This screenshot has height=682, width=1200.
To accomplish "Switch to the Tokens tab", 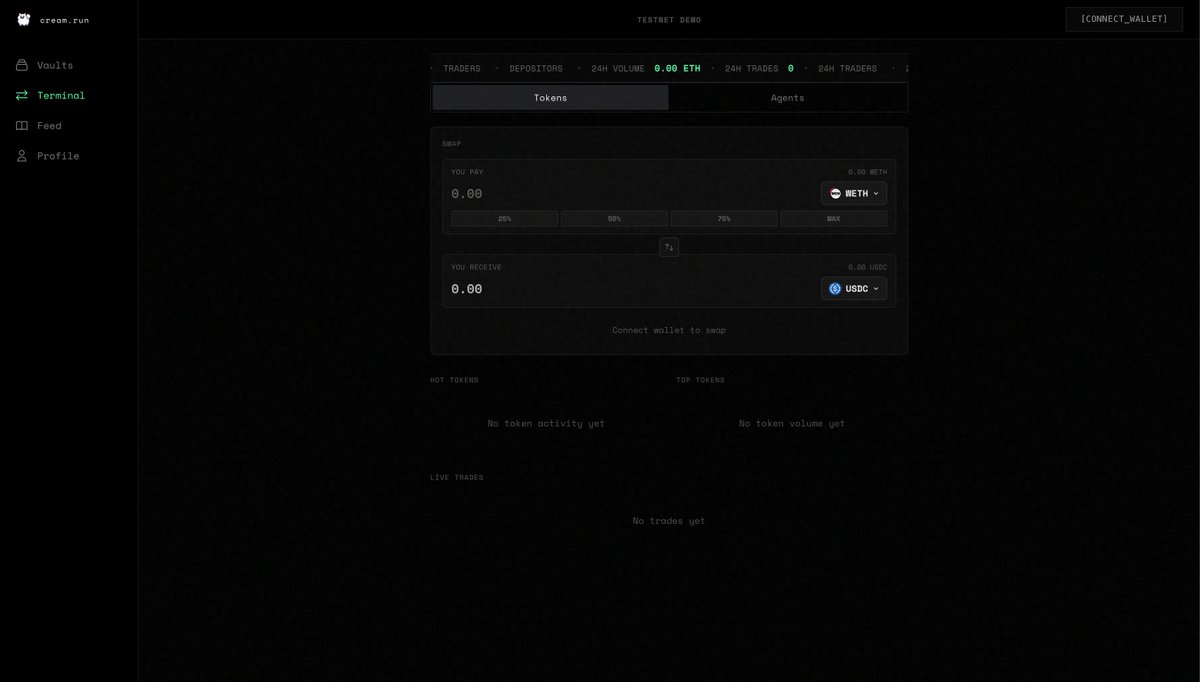I will click(x=551, y=98).
